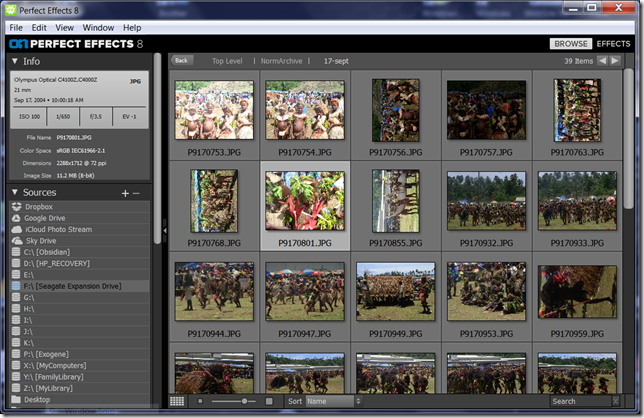Select thumbnail P9170944.JPG

tap(214, 292)
